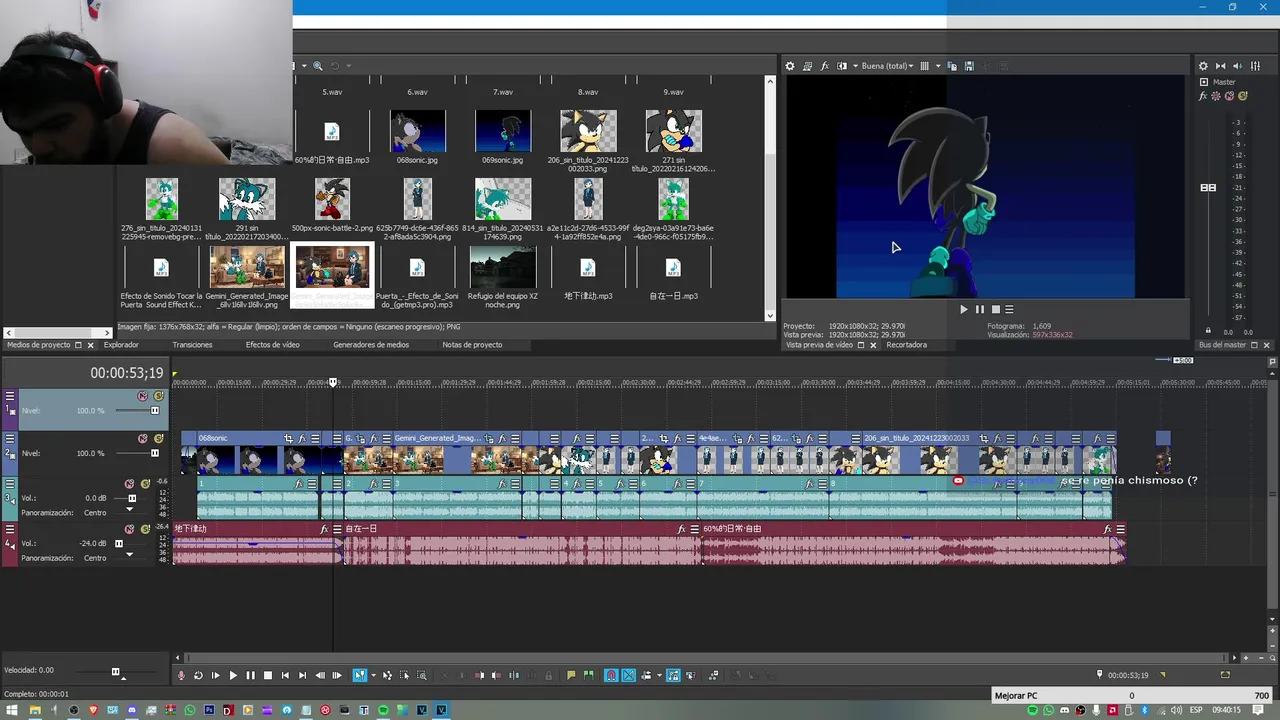Switch to Explorador tab

click(121, 345)
